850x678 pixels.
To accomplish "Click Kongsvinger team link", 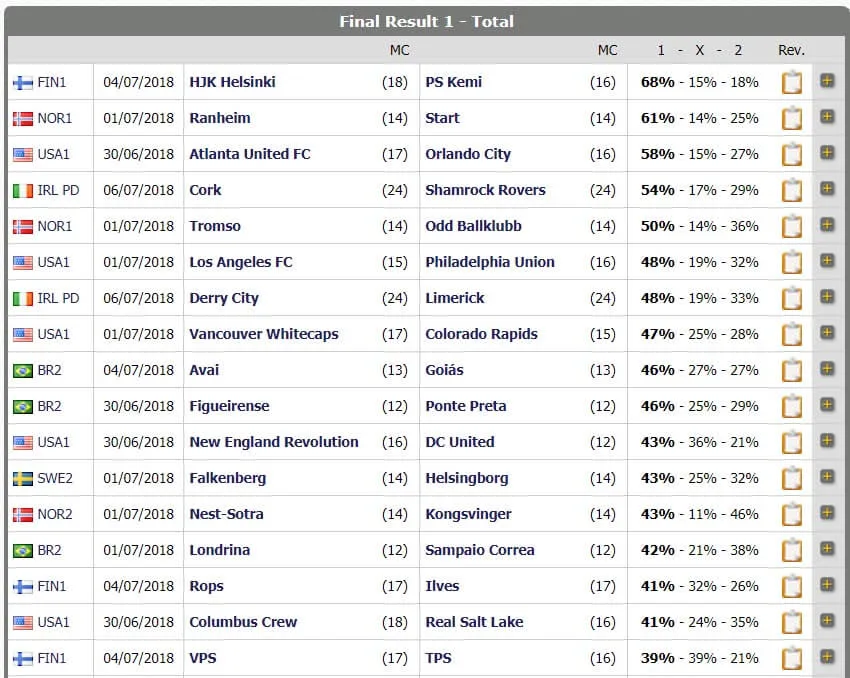I will pos(468,514).
